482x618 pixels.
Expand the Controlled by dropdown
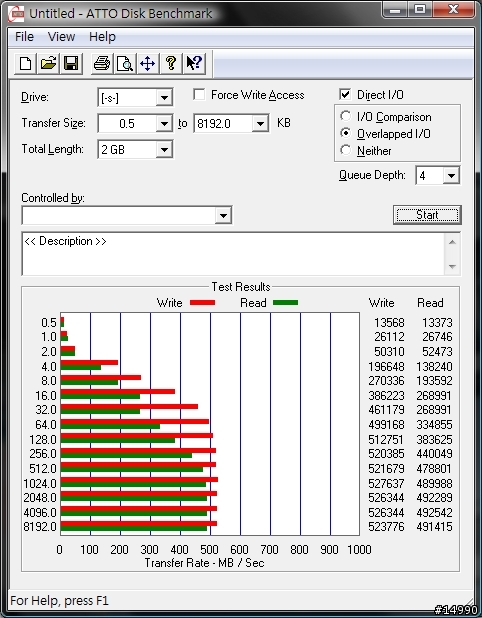click(223, 215)
